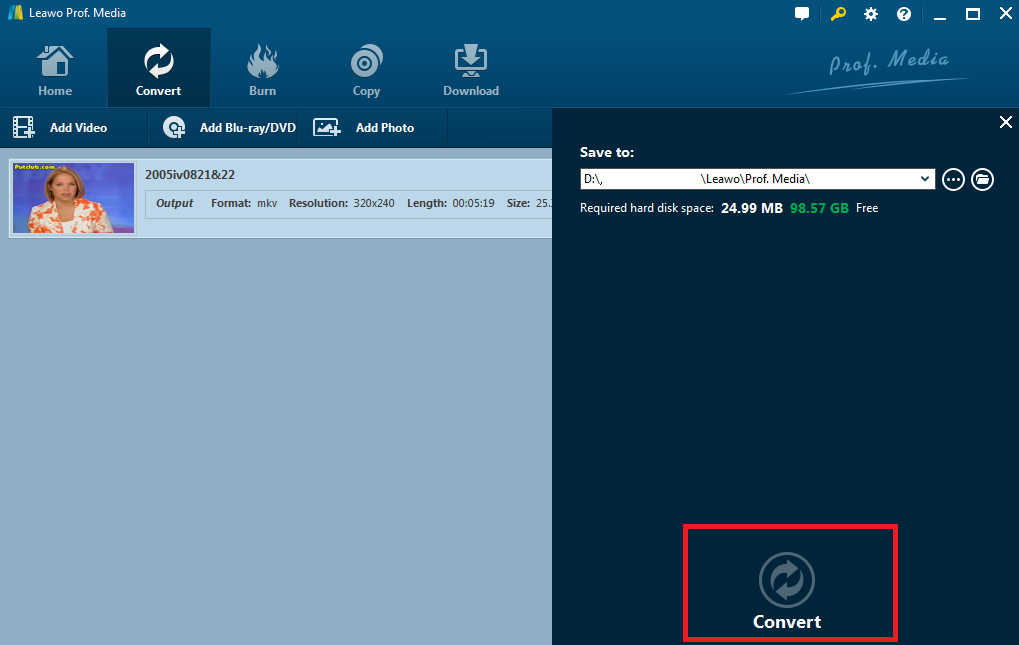Screen dimensions: 1019x645
Task: Browse output directory with the ellipsis icon
Action: [952, 179]
